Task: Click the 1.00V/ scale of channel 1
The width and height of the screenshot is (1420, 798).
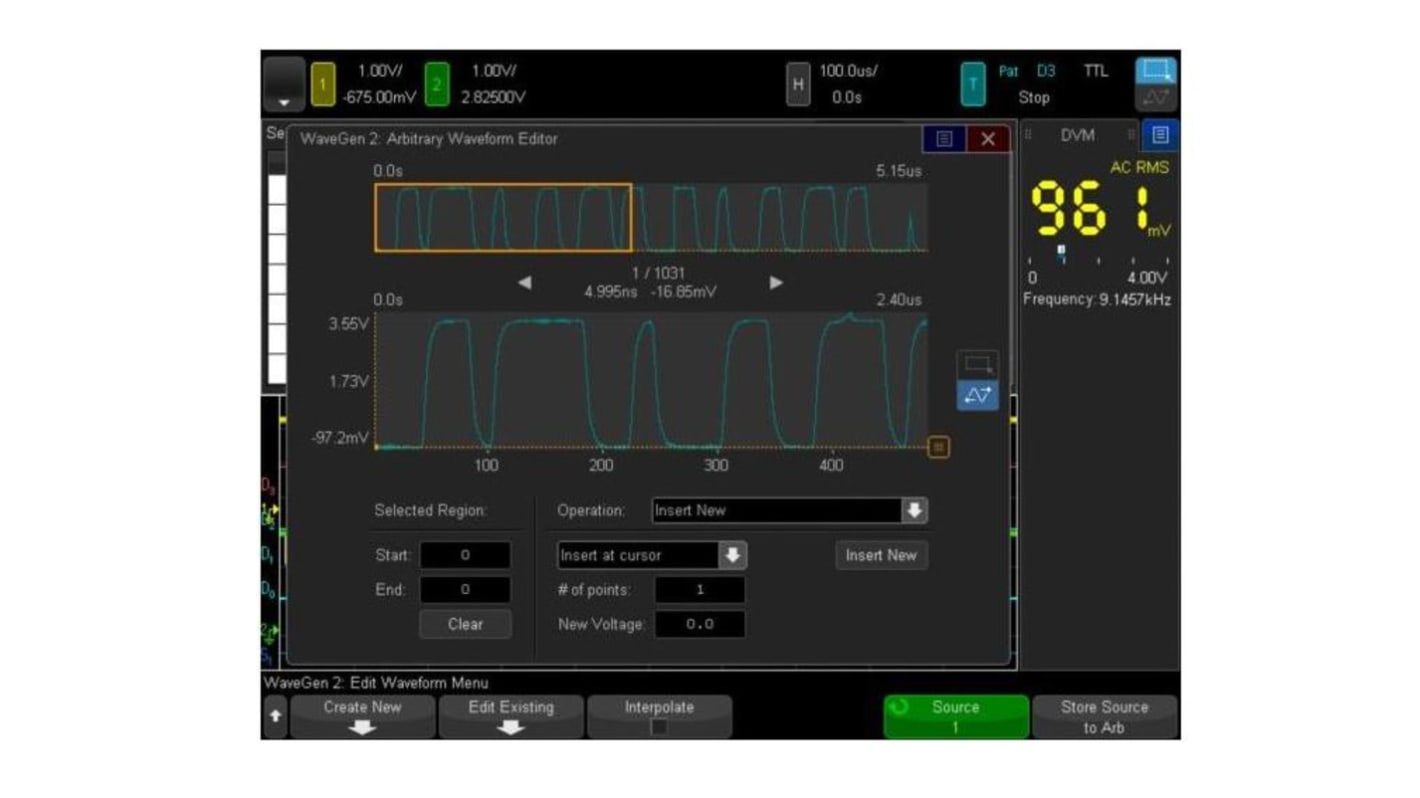Action: pos(380,71)
